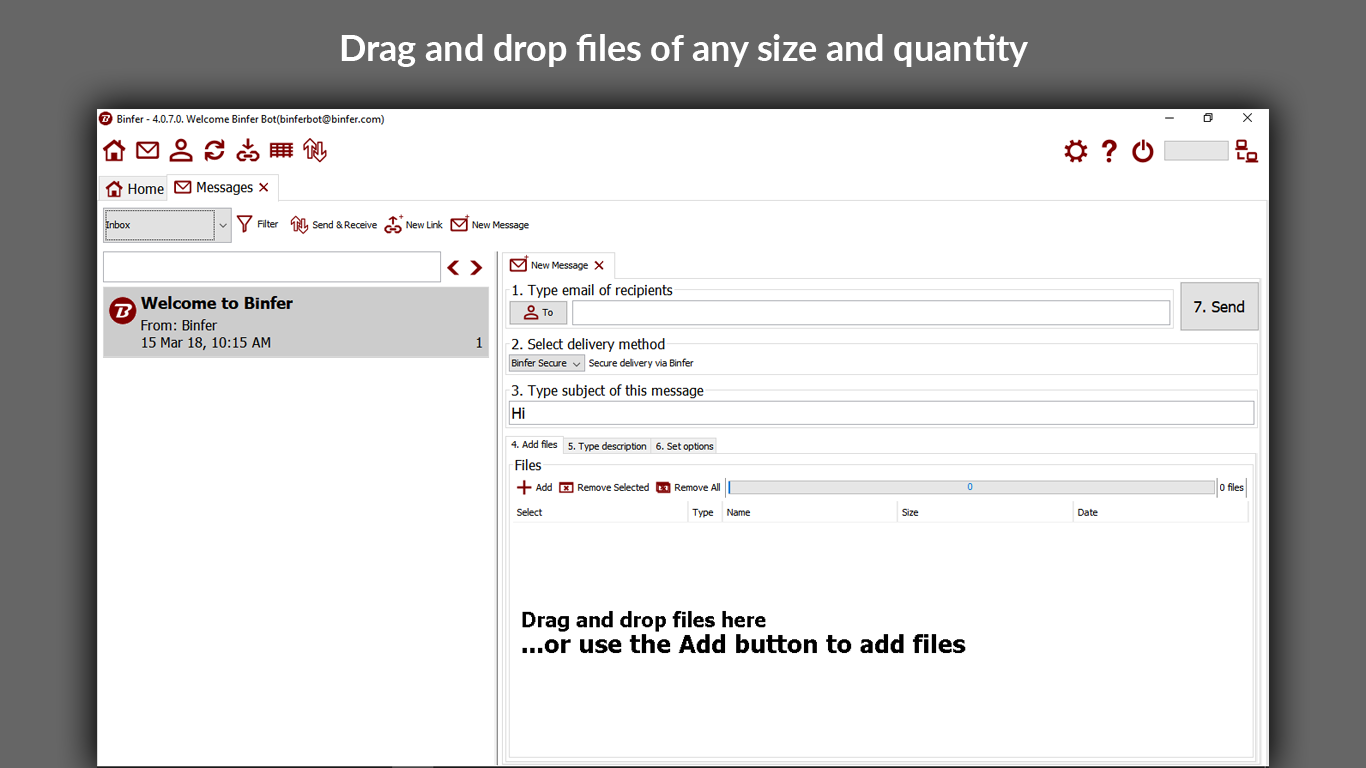The height and width of the screenshot is (768, 1366).
Task: Click the power logout icon
Action: coord(1143,151)
